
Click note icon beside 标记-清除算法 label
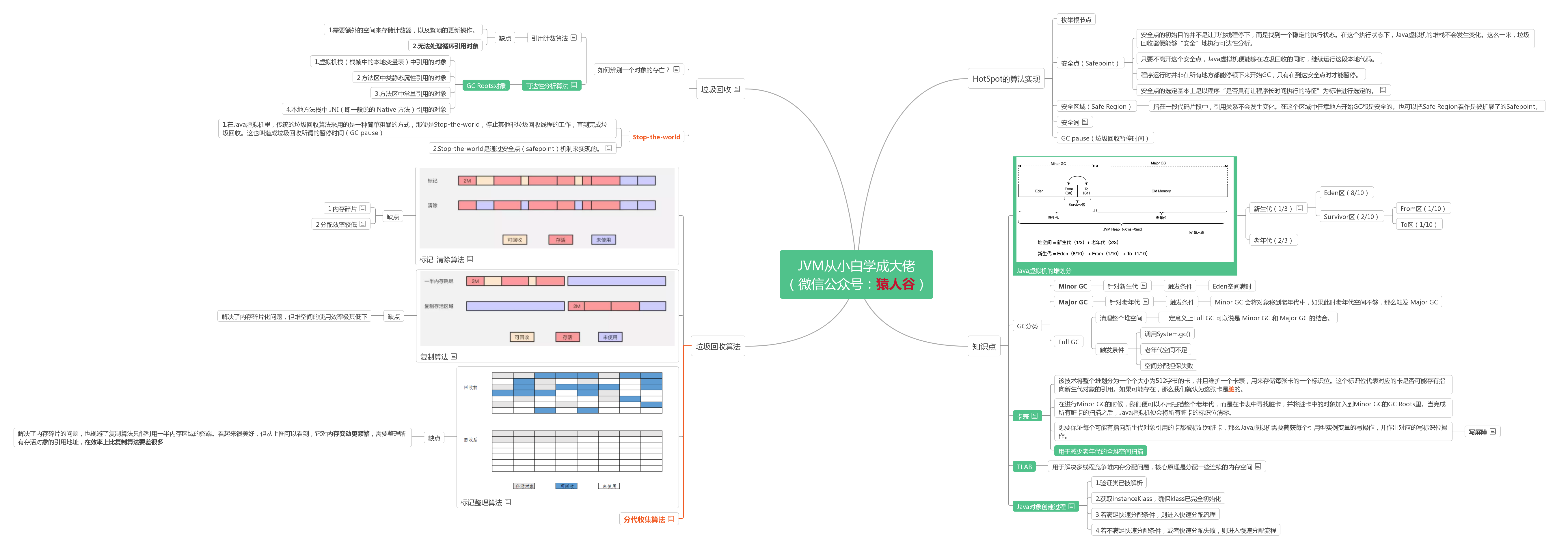pyautogui.click(x=470, y=259)
